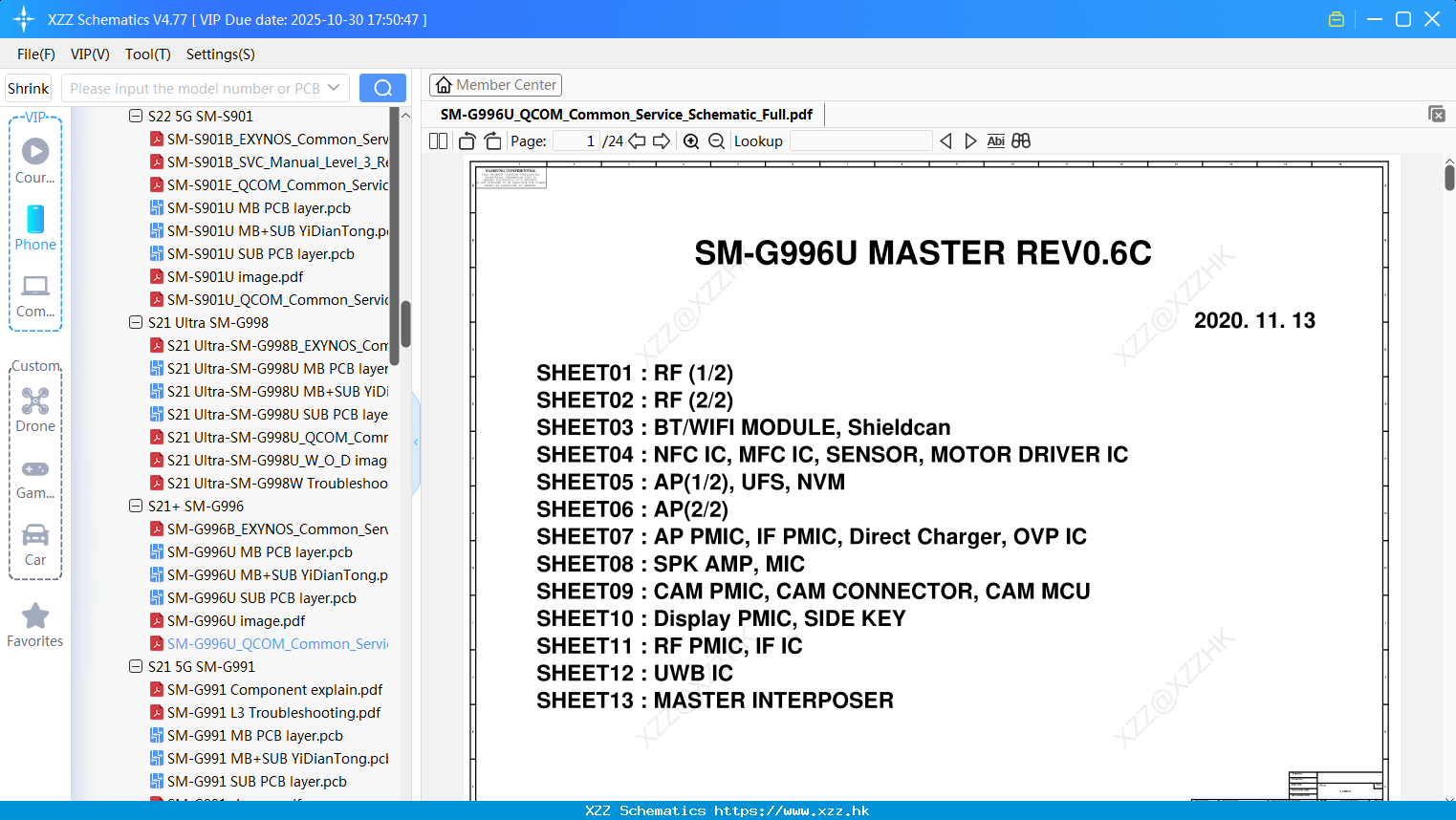Zoom in on the schematic
The width and height of the screenshot is (1456, 820).
[x=691, y=140]
